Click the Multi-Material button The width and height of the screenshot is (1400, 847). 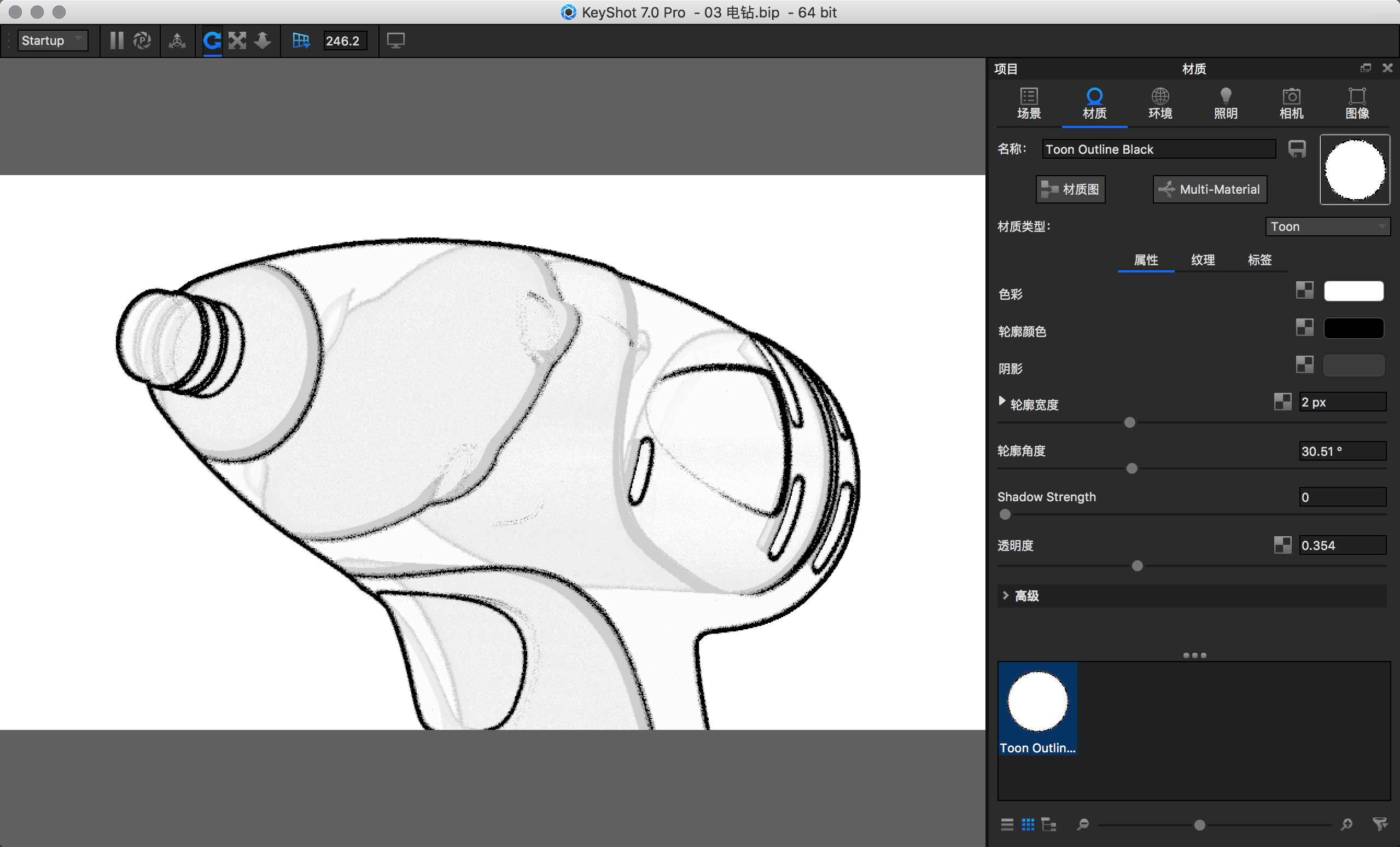[x=1210, y=189]
